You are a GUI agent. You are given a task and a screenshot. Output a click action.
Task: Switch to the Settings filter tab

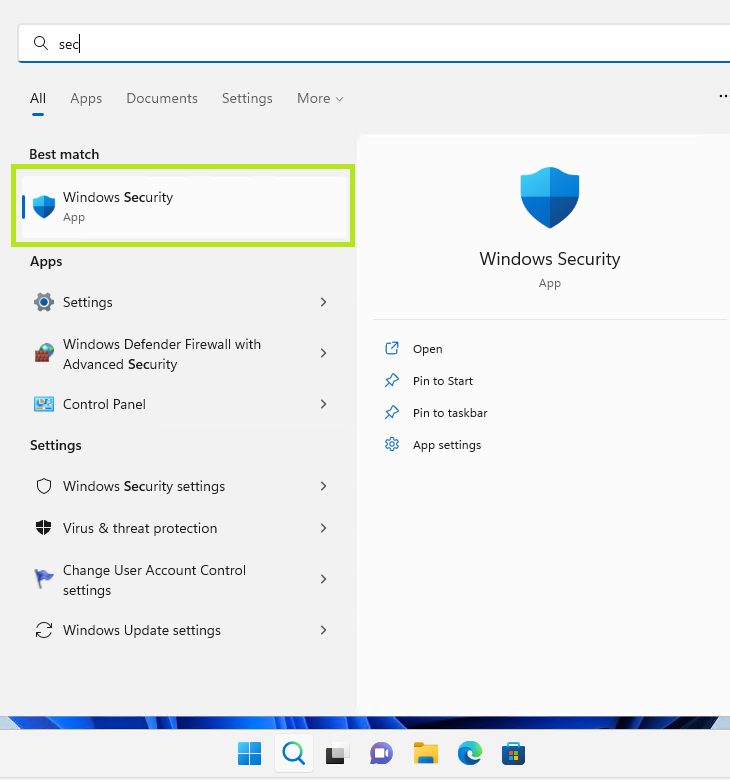click(247, 98)
